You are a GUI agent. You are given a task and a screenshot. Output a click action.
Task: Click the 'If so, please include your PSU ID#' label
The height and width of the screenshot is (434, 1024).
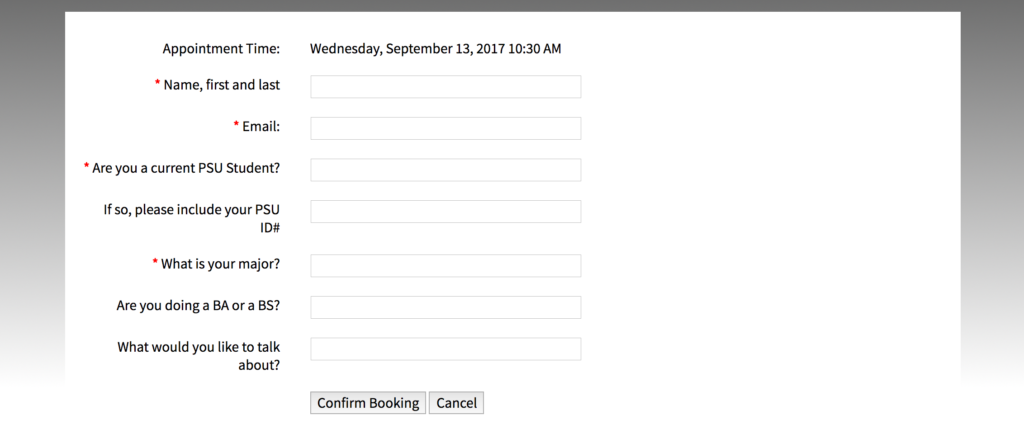click(x=192, y=218)
